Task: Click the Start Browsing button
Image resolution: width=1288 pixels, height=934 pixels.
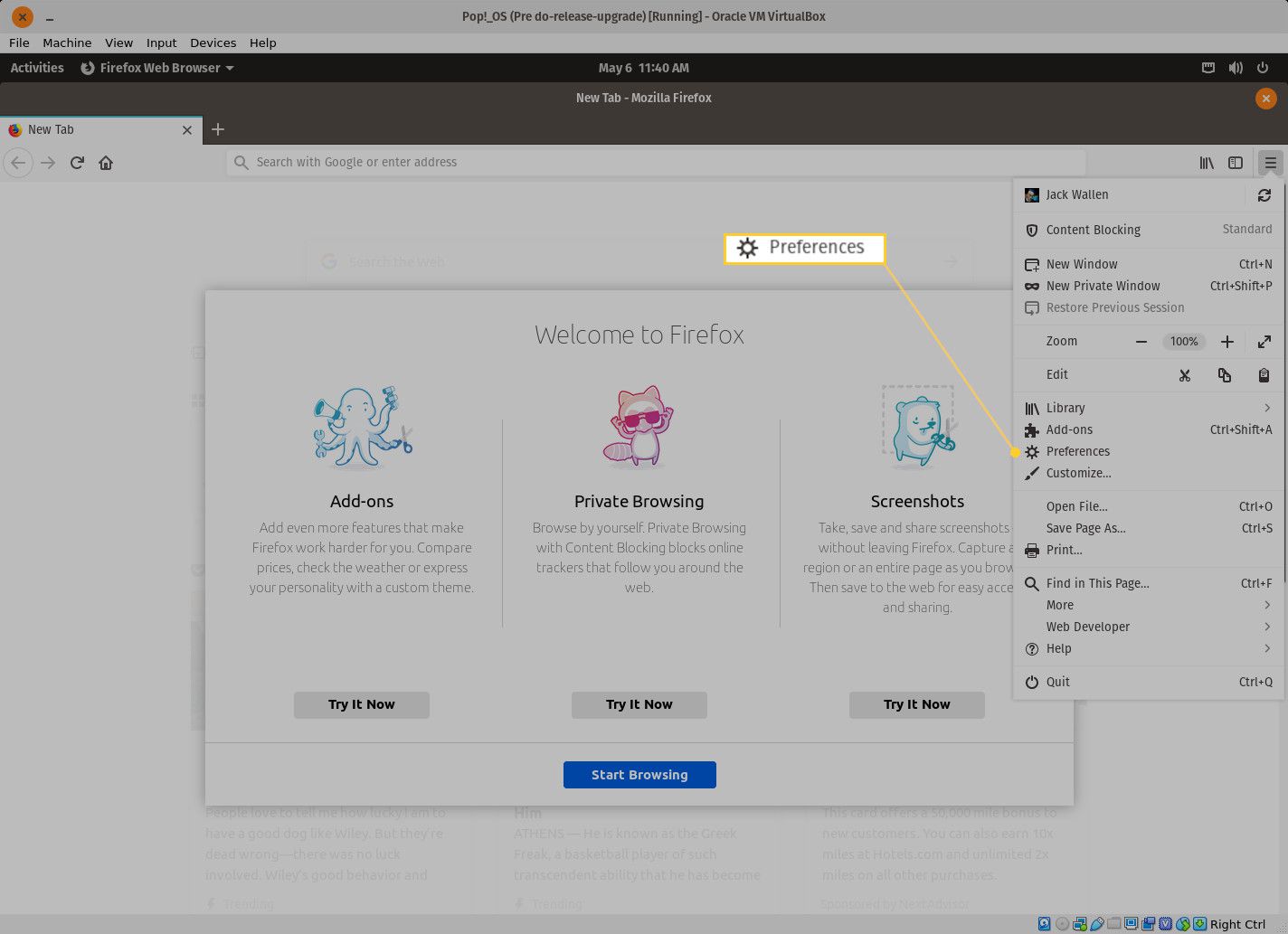Action: [x=639, y=775]
